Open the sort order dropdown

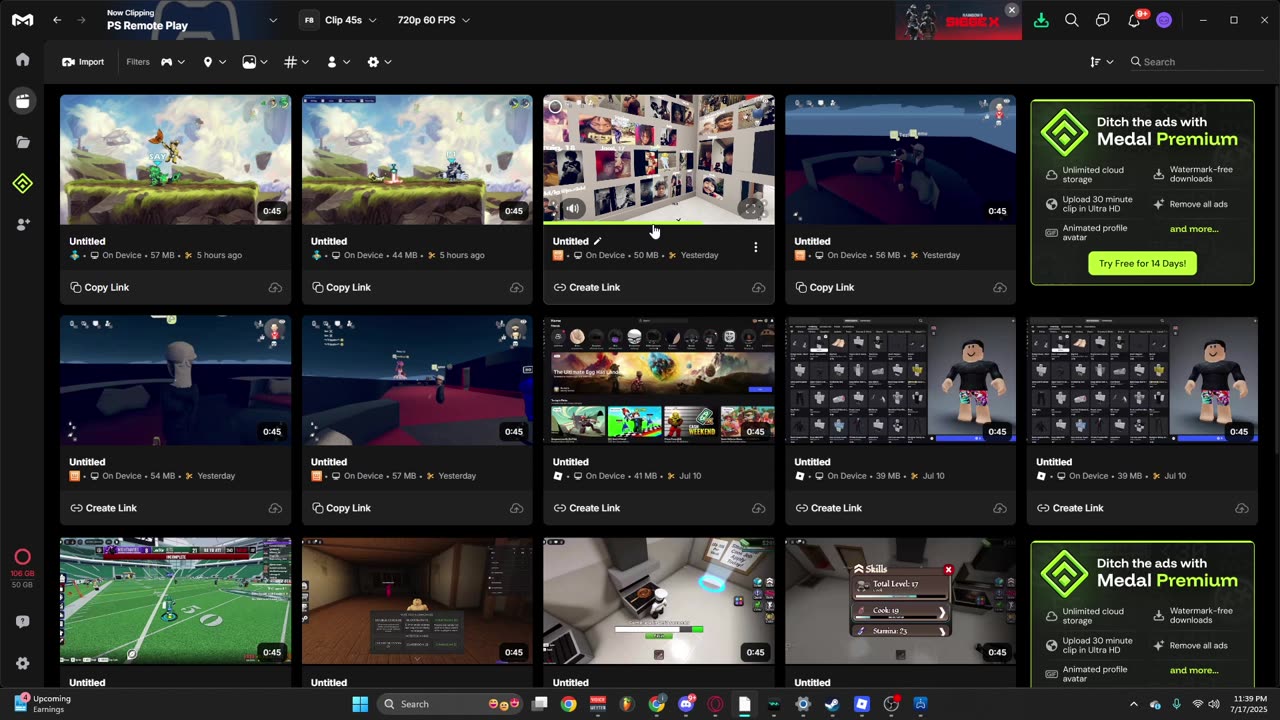pos(1101,62)
